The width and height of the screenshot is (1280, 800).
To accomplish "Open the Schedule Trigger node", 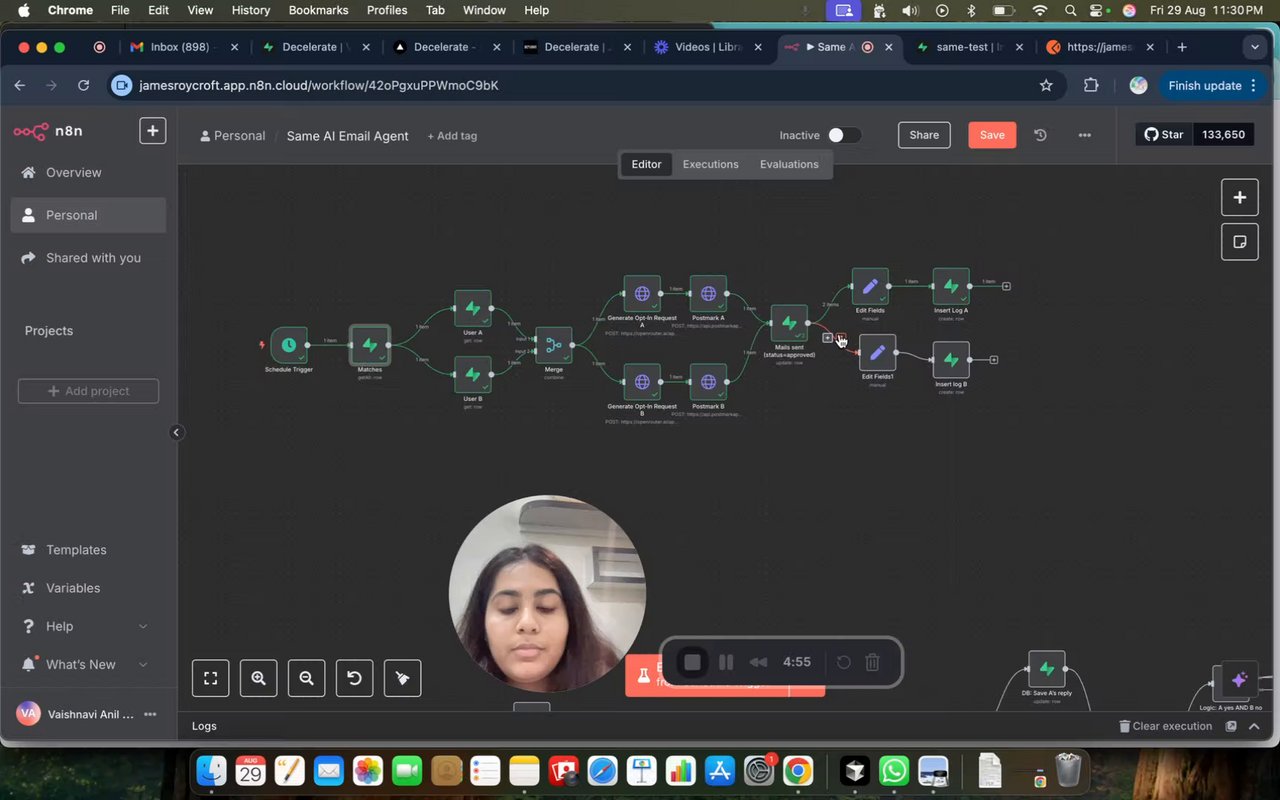I will coord(288,345).
